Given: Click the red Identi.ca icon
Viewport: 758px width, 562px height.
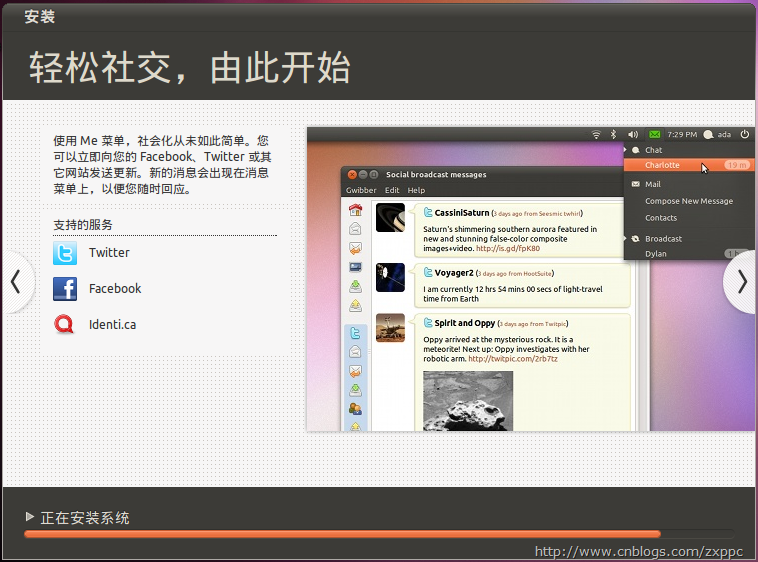Looking at the screenshot, I should click(x=65, y=324).
